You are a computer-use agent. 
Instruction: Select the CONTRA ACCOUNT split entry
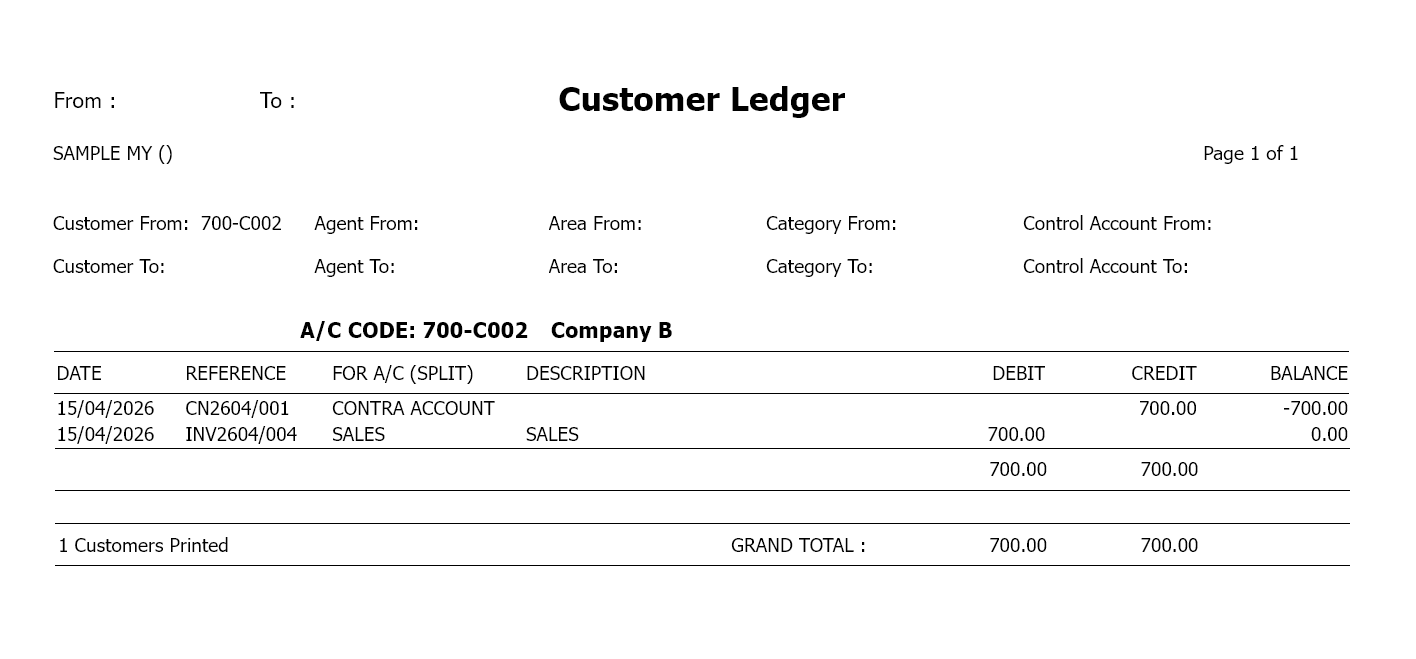tap(413, 409)
